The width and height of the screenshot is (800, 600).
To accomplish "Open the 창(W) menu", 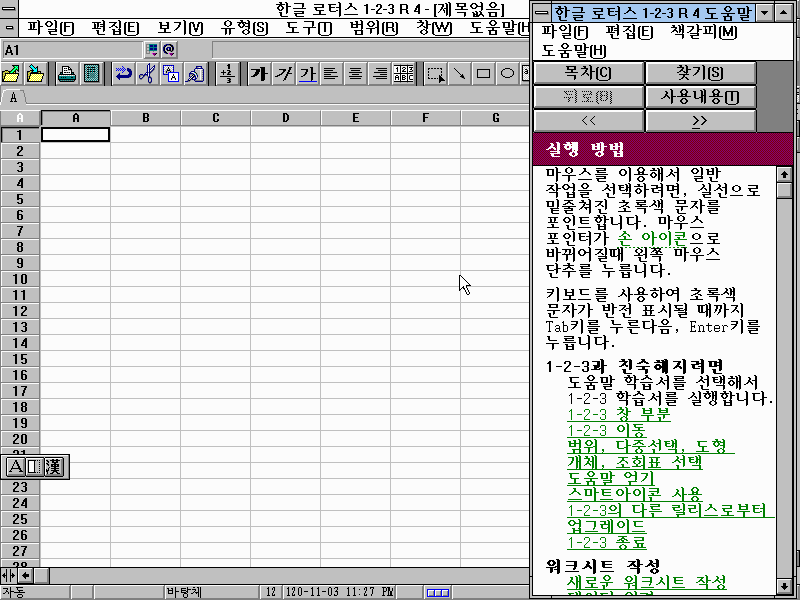I will (434, 28).
